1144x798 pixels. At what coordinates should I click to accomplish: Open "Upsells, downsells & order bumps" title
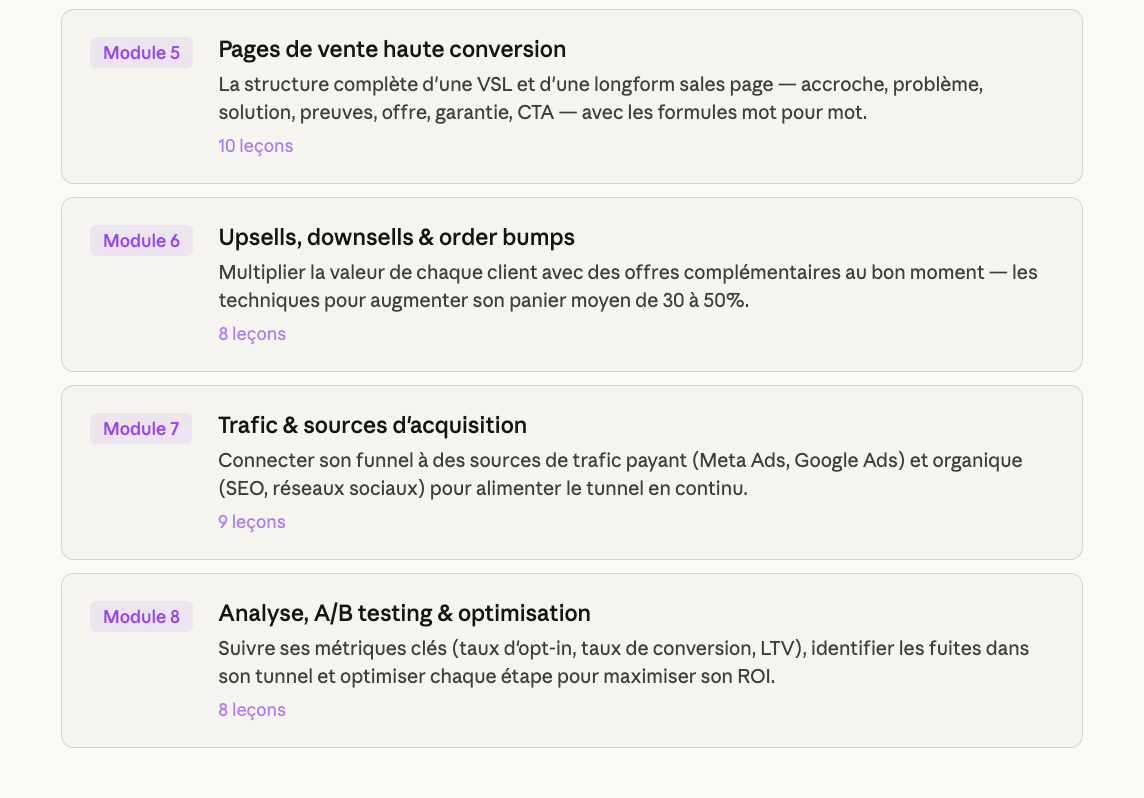(396, 237)
